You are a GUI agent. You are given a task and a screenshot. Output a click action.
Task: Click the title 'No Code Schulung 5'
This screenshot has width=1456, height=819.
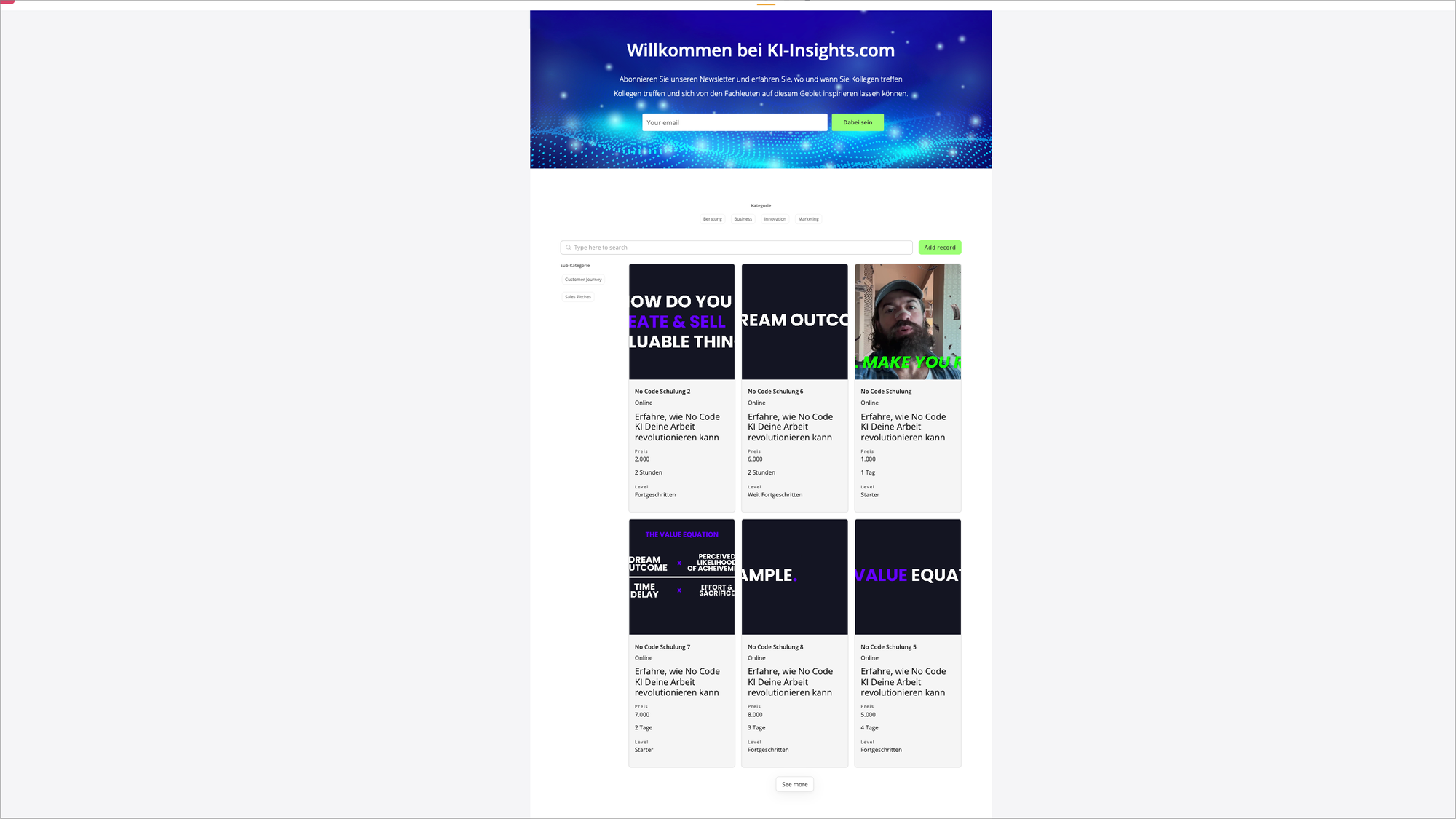(x=888, y=647)
